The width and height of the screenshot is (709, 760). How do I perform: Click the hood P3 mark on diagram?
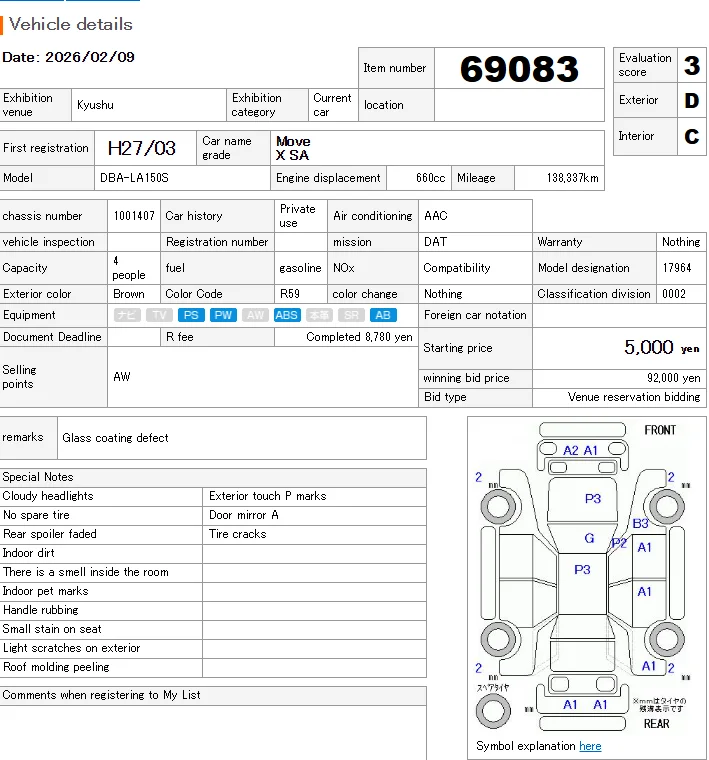593,499
